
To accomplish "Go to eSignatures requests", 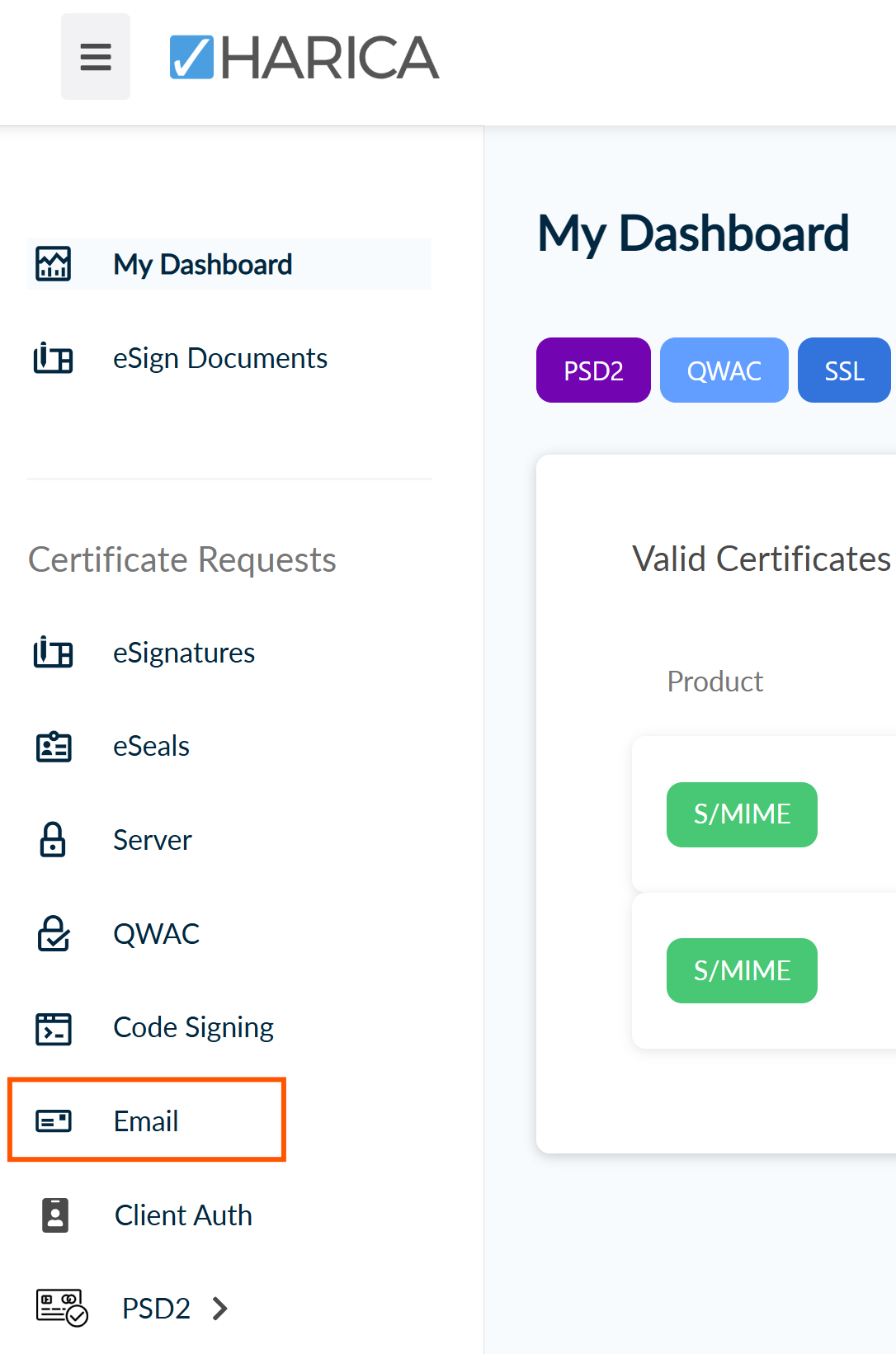I will (184, 653).
